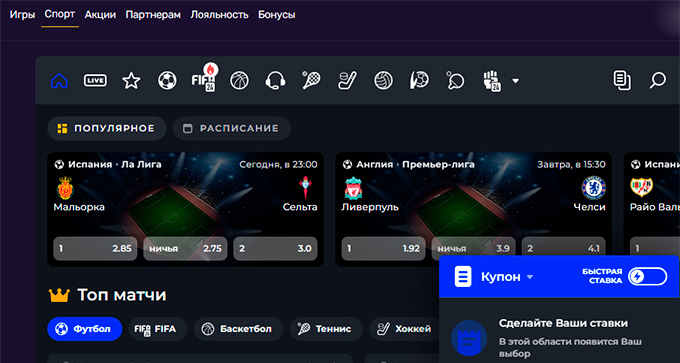
Task: Enable the Быстрая ставка quick bet switch
Action: coord(647,277)
